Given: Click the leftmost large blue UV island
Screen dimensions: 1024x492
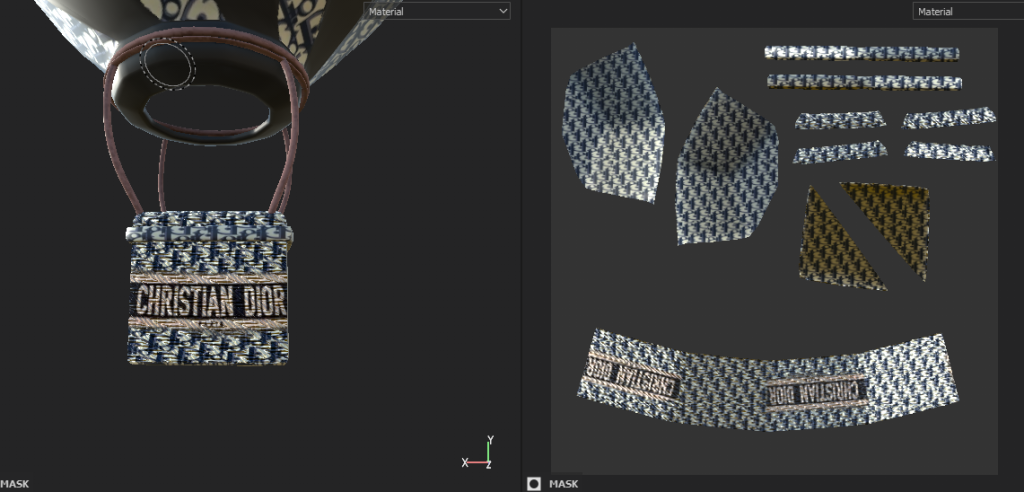Looking at the screenshot, I should tap(612, 124).
